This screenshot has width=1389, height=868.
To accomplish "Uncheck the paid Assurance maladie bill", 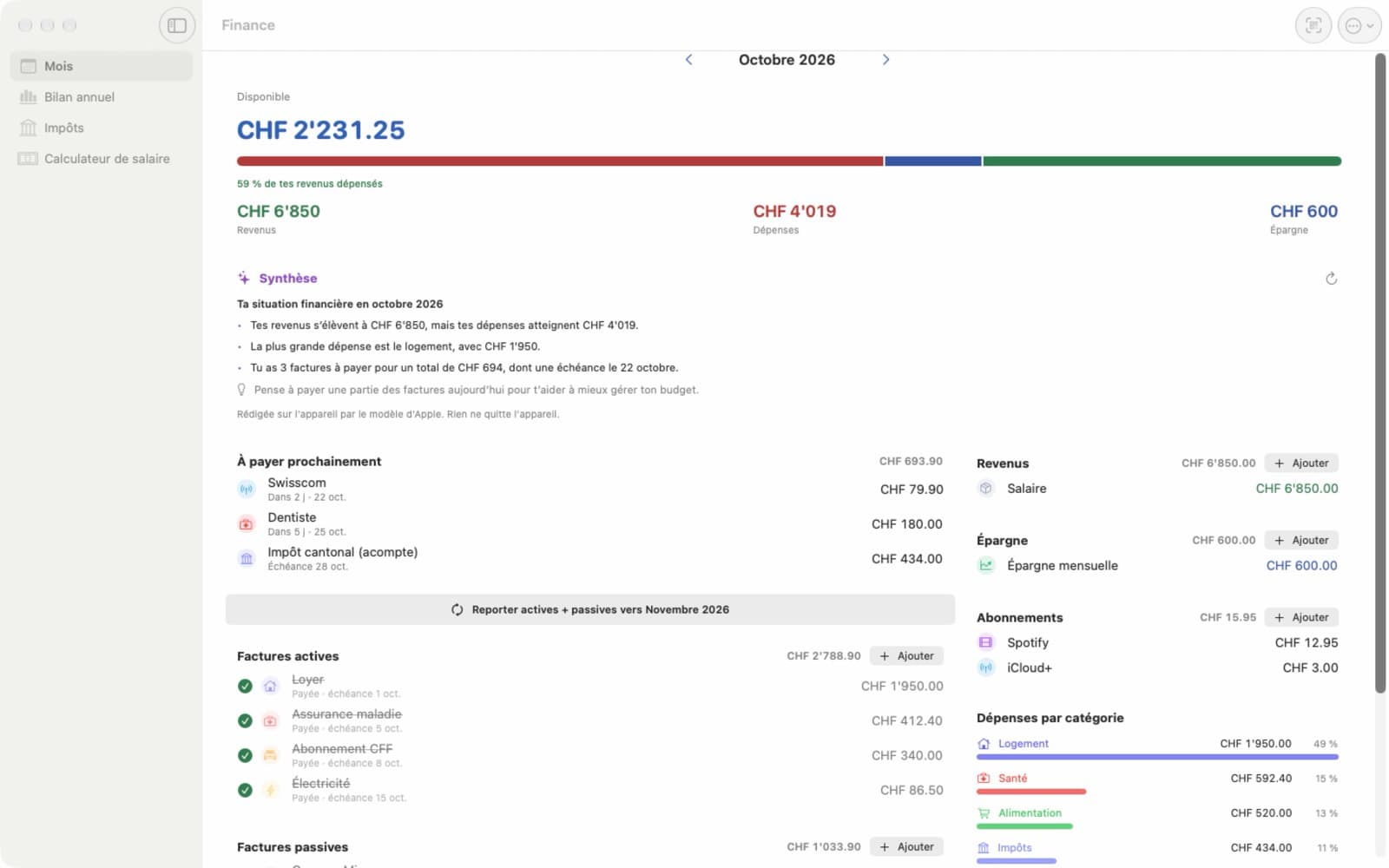I will [245, 720].
